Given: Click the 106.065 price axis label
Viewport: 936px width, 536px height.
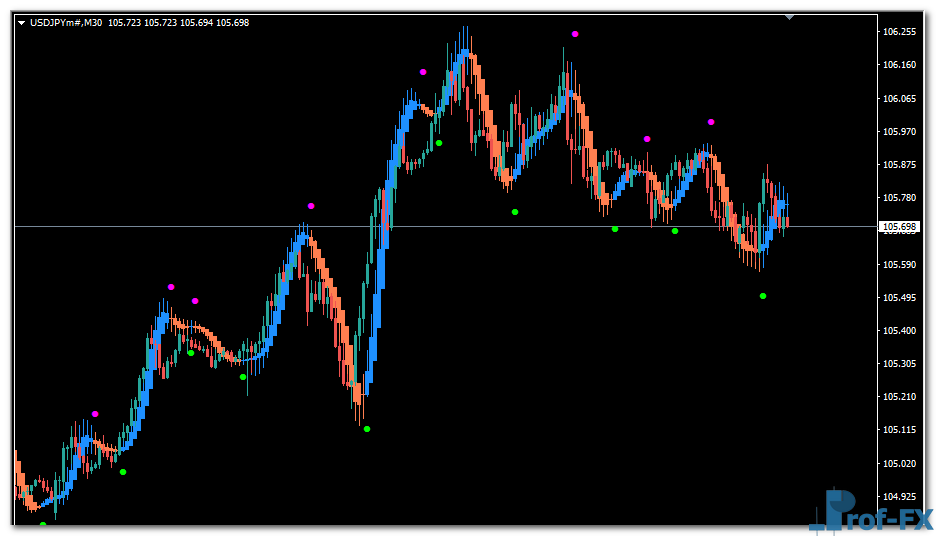Looking at the screenshot, I should (900, 99).
